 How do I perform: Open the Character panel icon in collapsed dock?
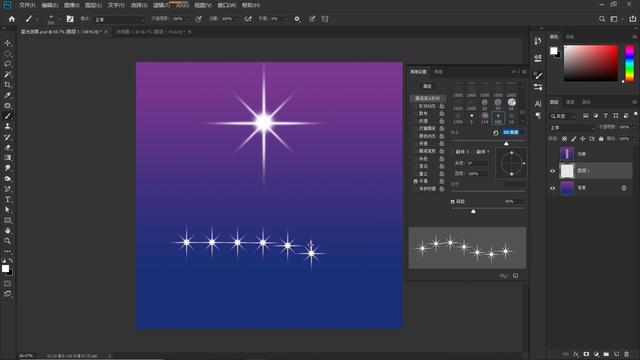(x=538, y=104)
